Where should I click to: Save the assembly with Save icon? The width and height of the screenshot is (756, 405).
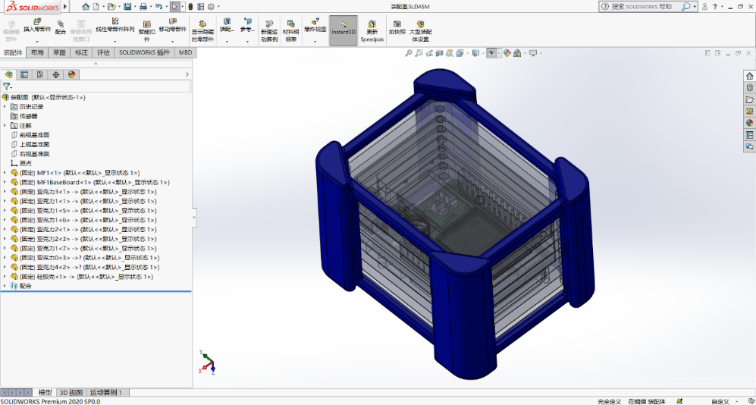coord(127,7)
